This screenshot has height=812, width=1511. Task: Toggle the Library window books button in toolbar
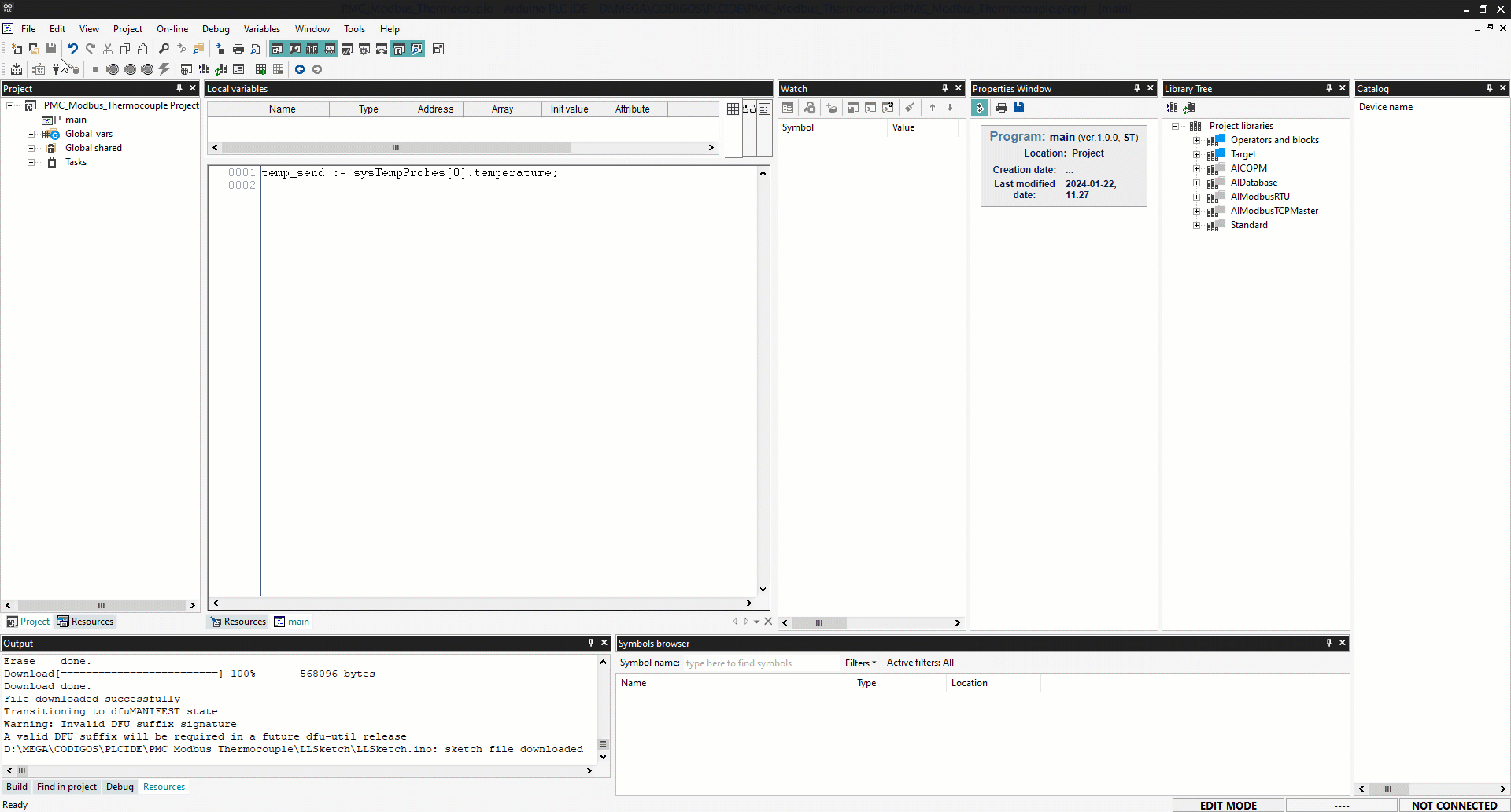pos(312,49)
